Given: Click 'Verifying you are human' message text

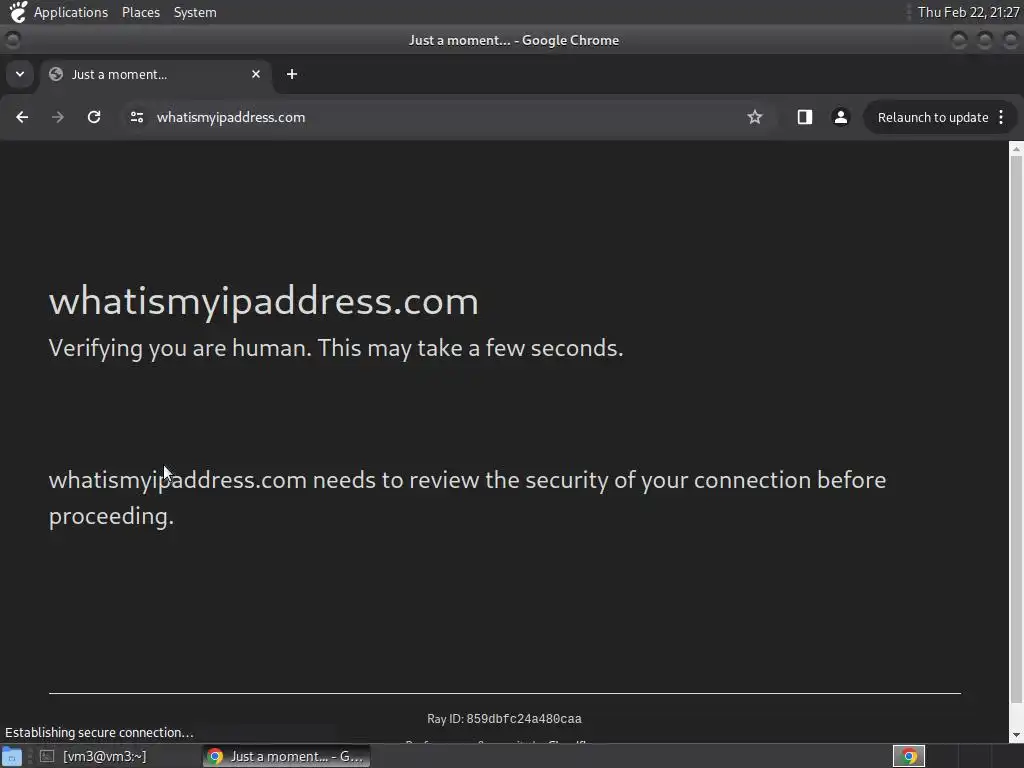Looking at the screenshot, I should pyautogui.click(x=336, y=348).
